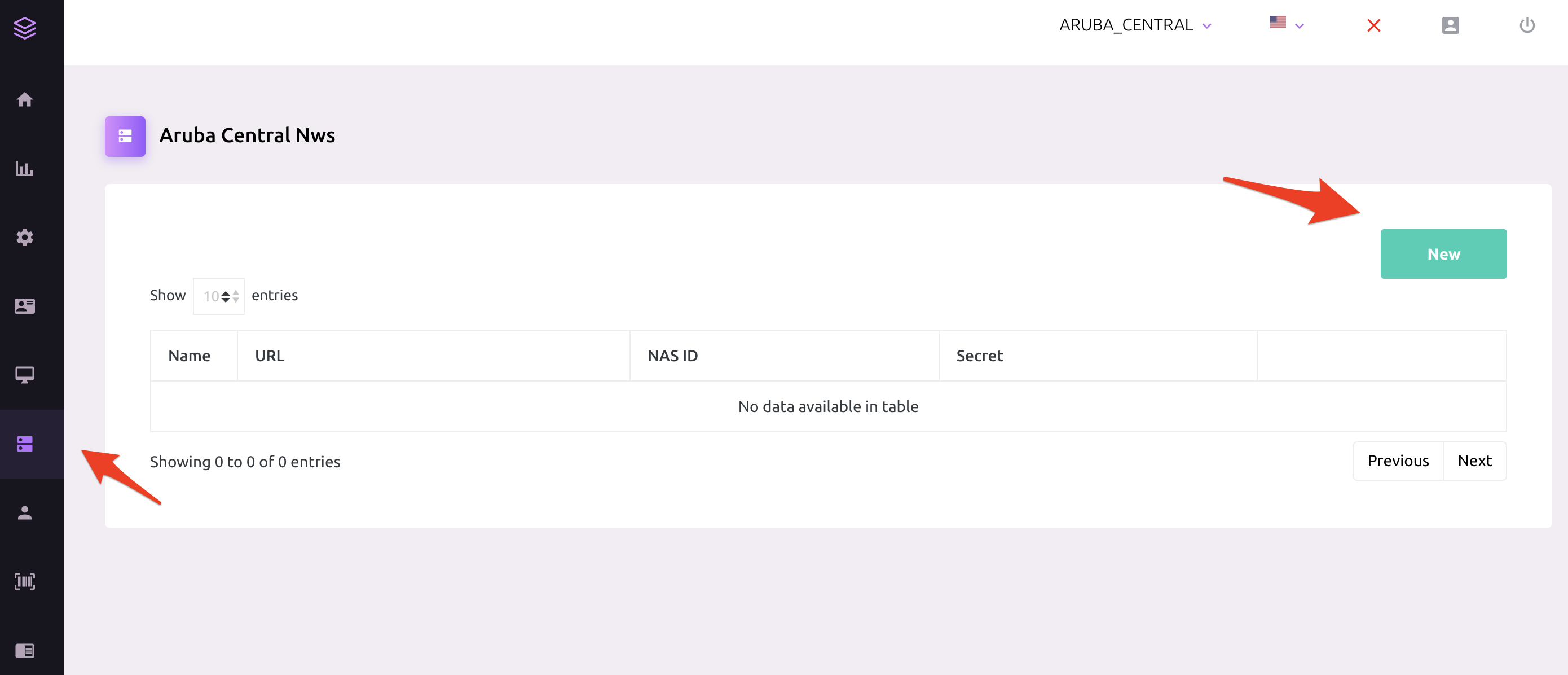Image resolution: width=1568 pixels, height=675 pixels.
Task: Click the purple server icon beside page title
Action: click(x=125, y=137)
